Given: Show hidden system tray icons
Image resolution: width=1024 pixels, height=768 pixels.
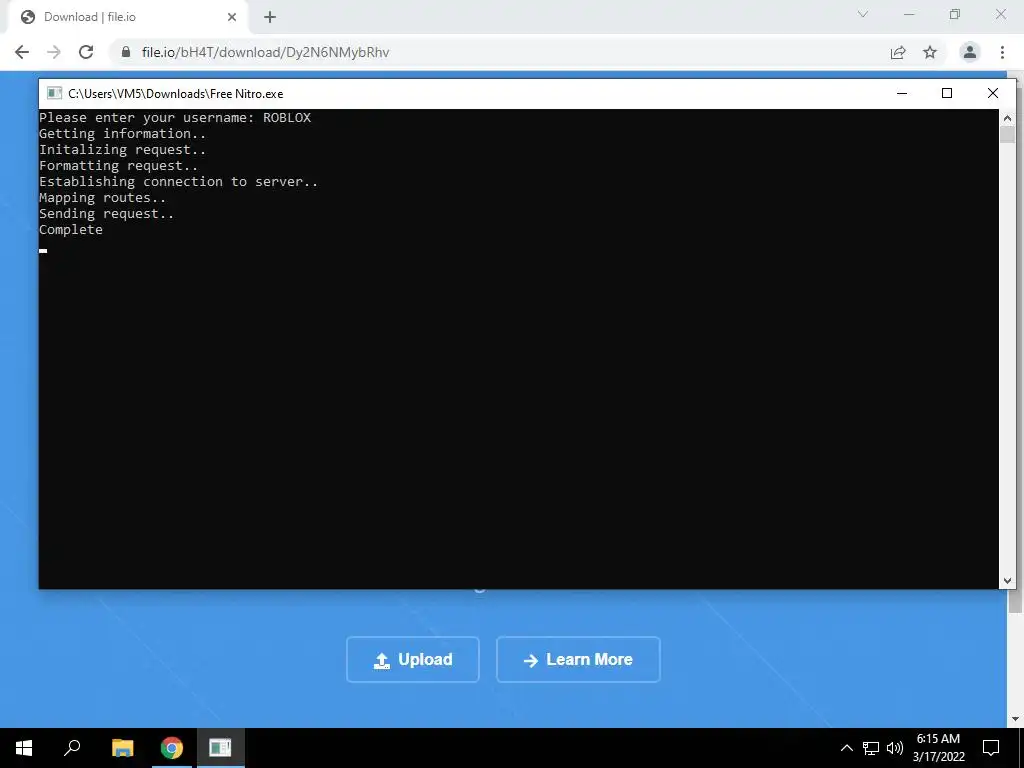Looking at the screenshot, I should pyautogui.click(x=846, y=748).
